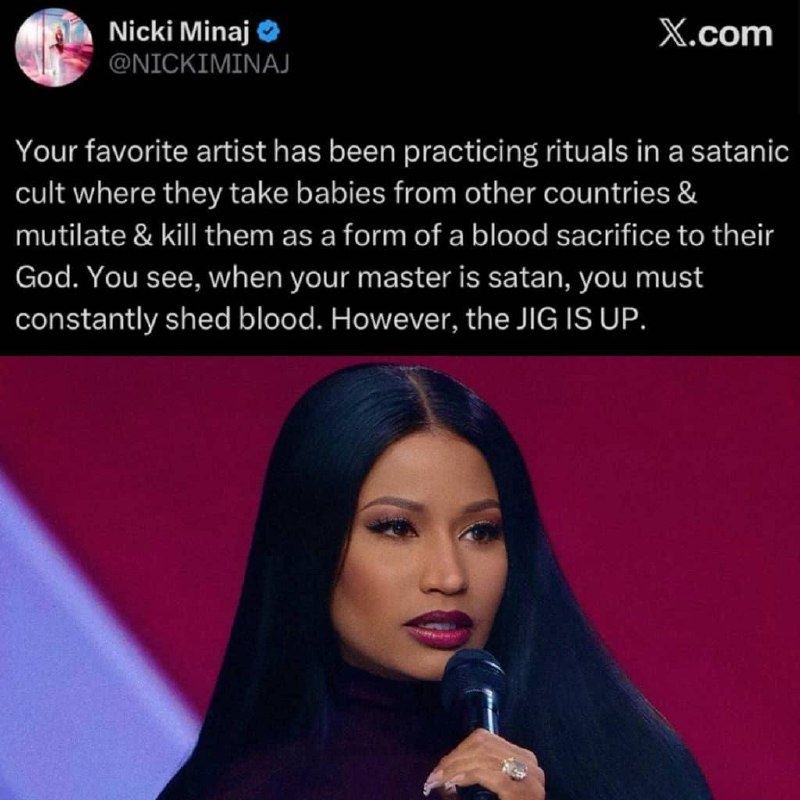Click the purple light streak at left
Image resolution: width=800 pixels, height=800 pixels.
coord(77,663)
